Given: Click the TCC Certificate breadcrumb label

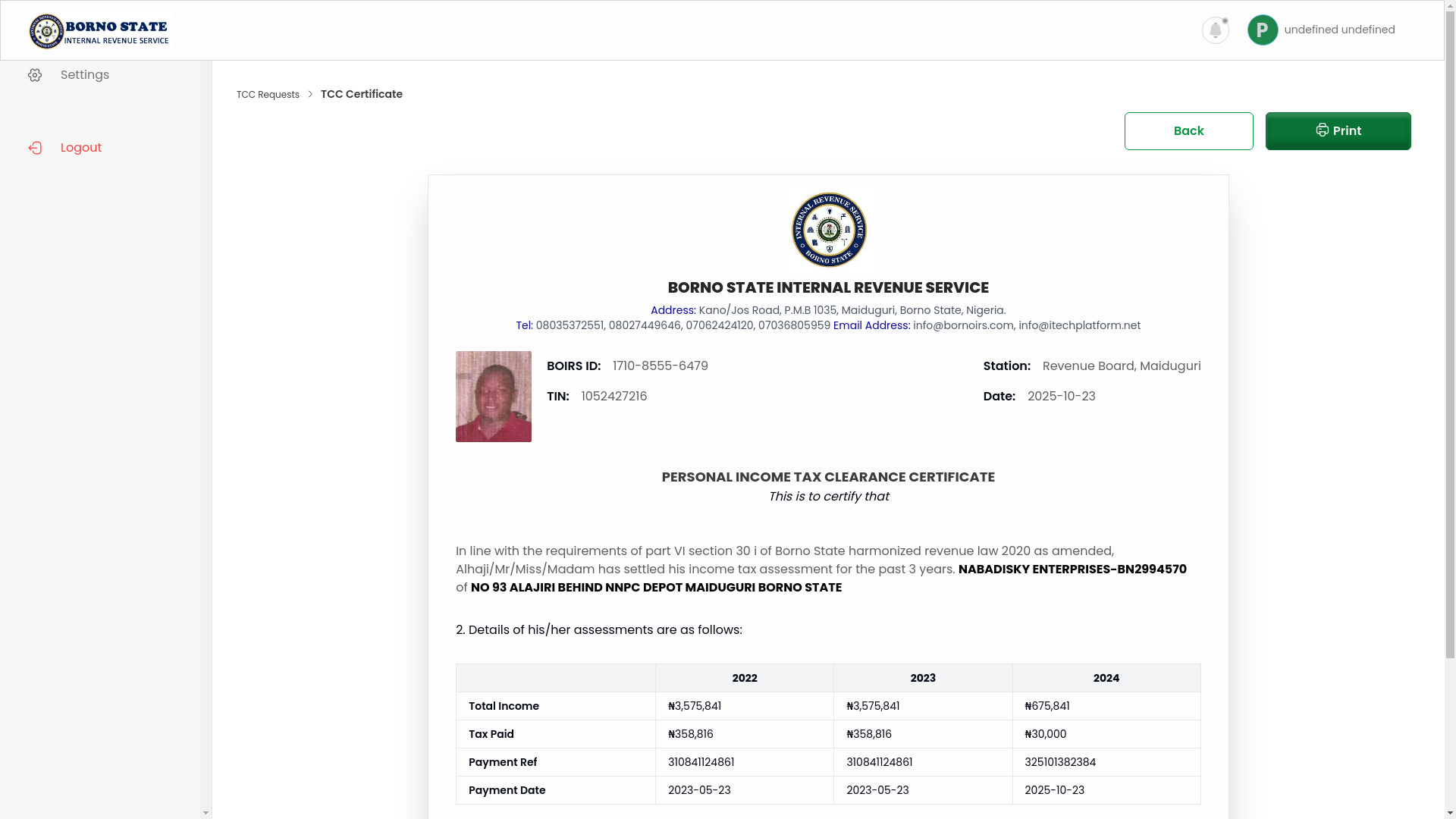Looking at the screenshot, I should (x=361, y=94).
